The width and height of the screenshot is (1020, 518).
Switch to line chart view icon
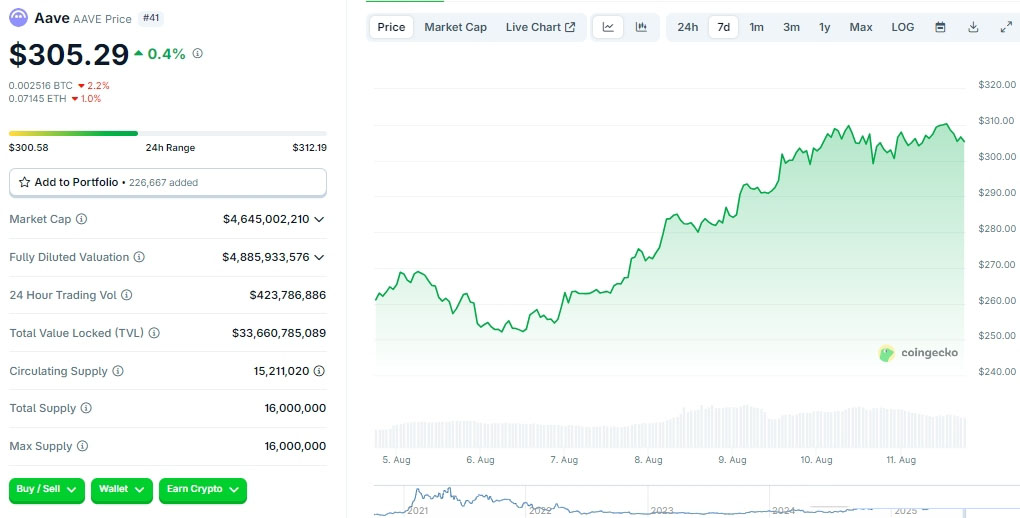click(x=608, y=27)
